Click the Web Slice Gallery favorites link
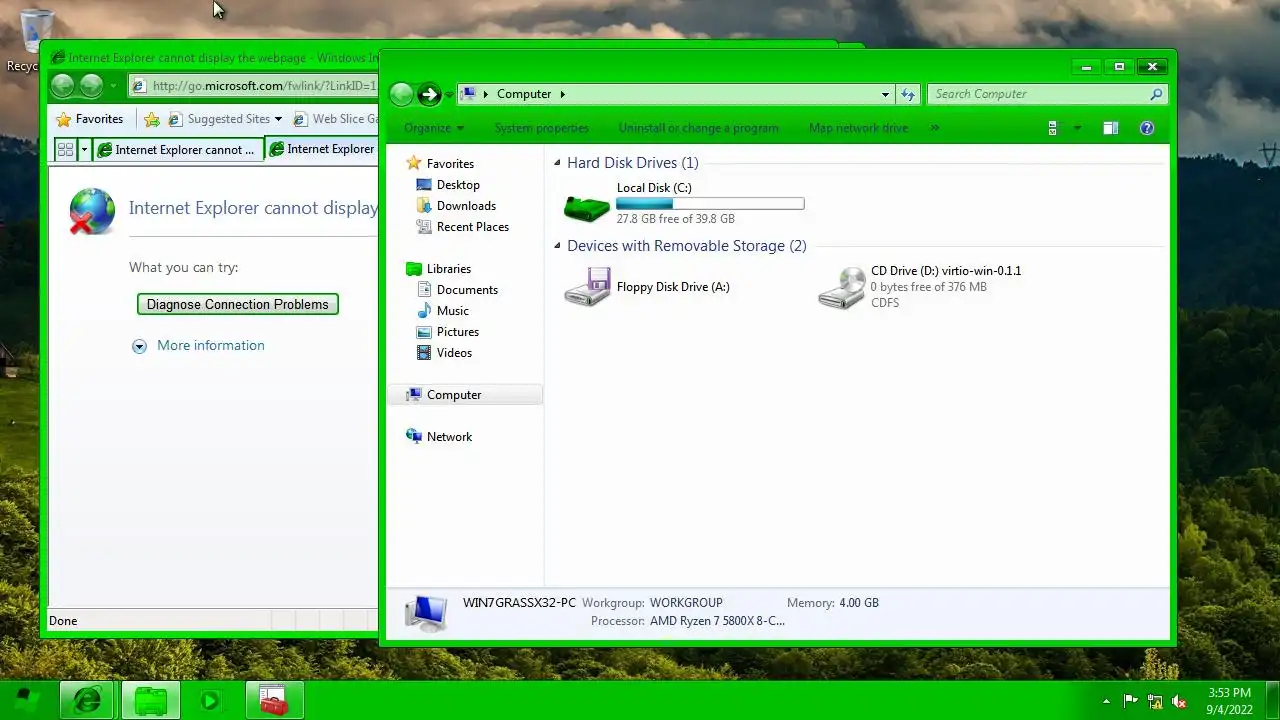Screen dimensions: 1280x720 (335, 119)
